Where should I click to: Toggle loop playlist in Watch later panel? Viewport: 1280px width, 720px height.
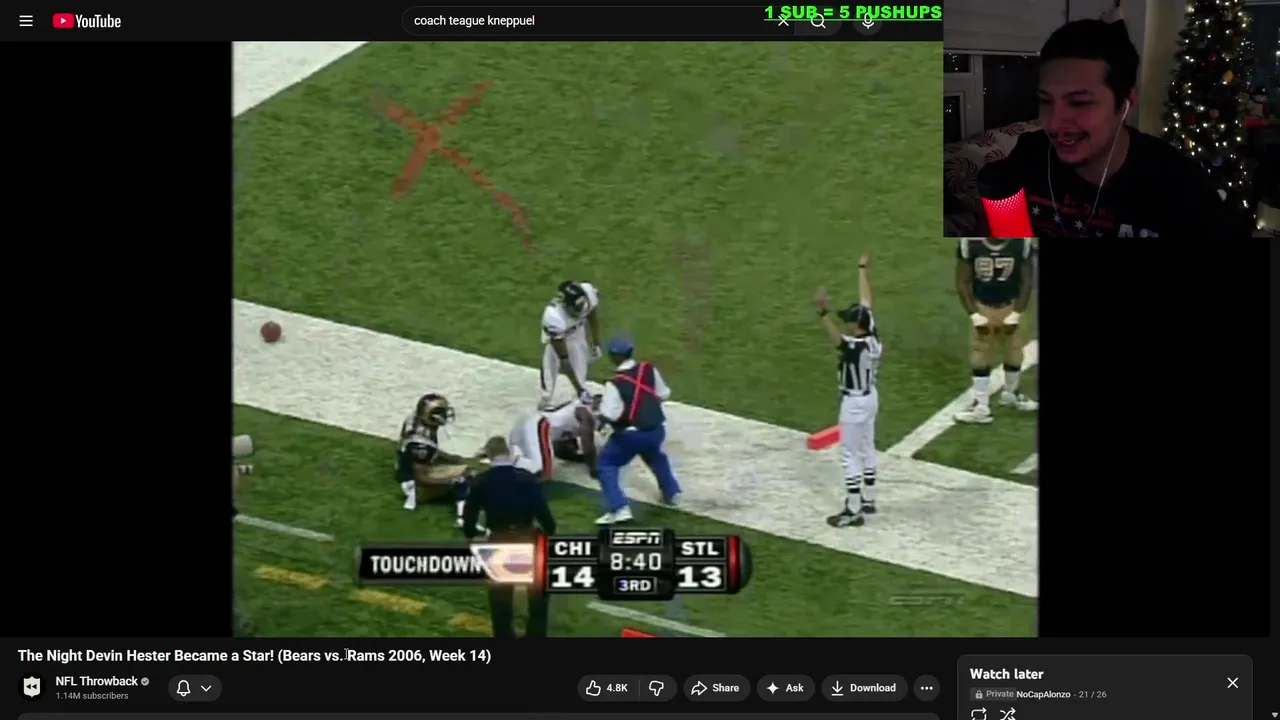tap(979, 714)
